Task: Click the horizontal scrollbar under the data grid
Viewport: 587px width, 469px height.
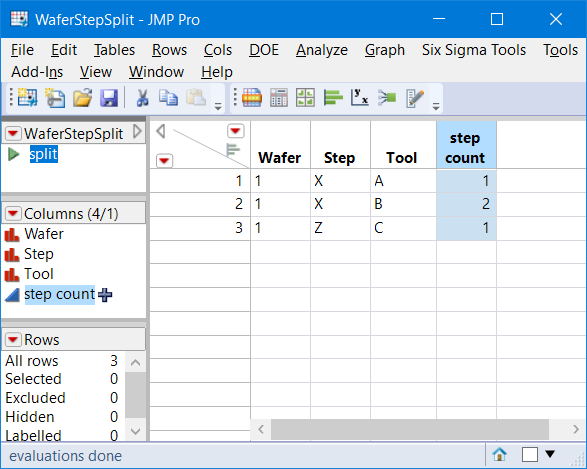Action: [410, 429]
